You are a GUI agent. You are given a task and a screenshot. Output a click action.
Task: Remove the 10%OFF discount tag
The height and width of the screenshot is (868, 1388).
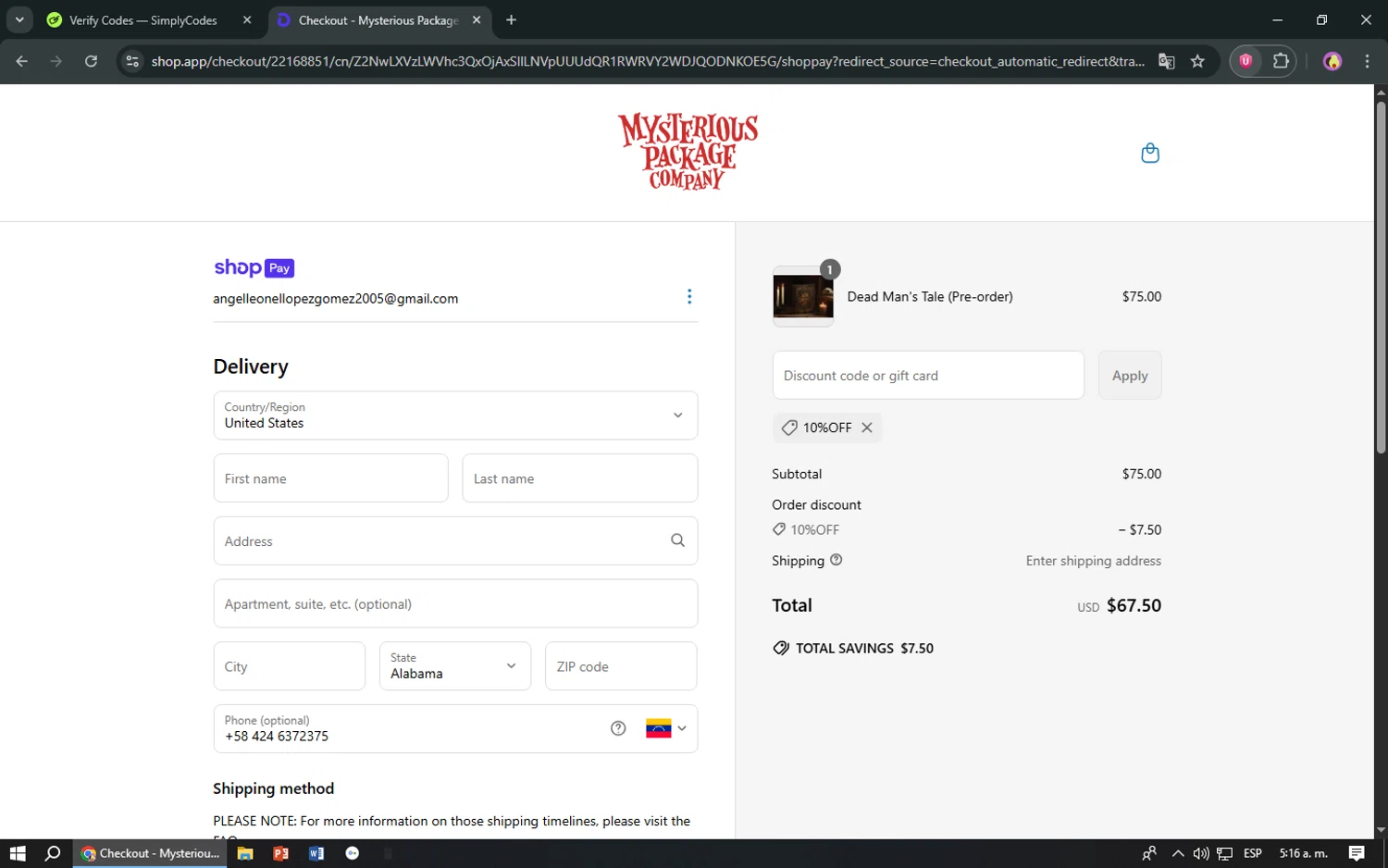pyautogui.click(x=867, y=428)
